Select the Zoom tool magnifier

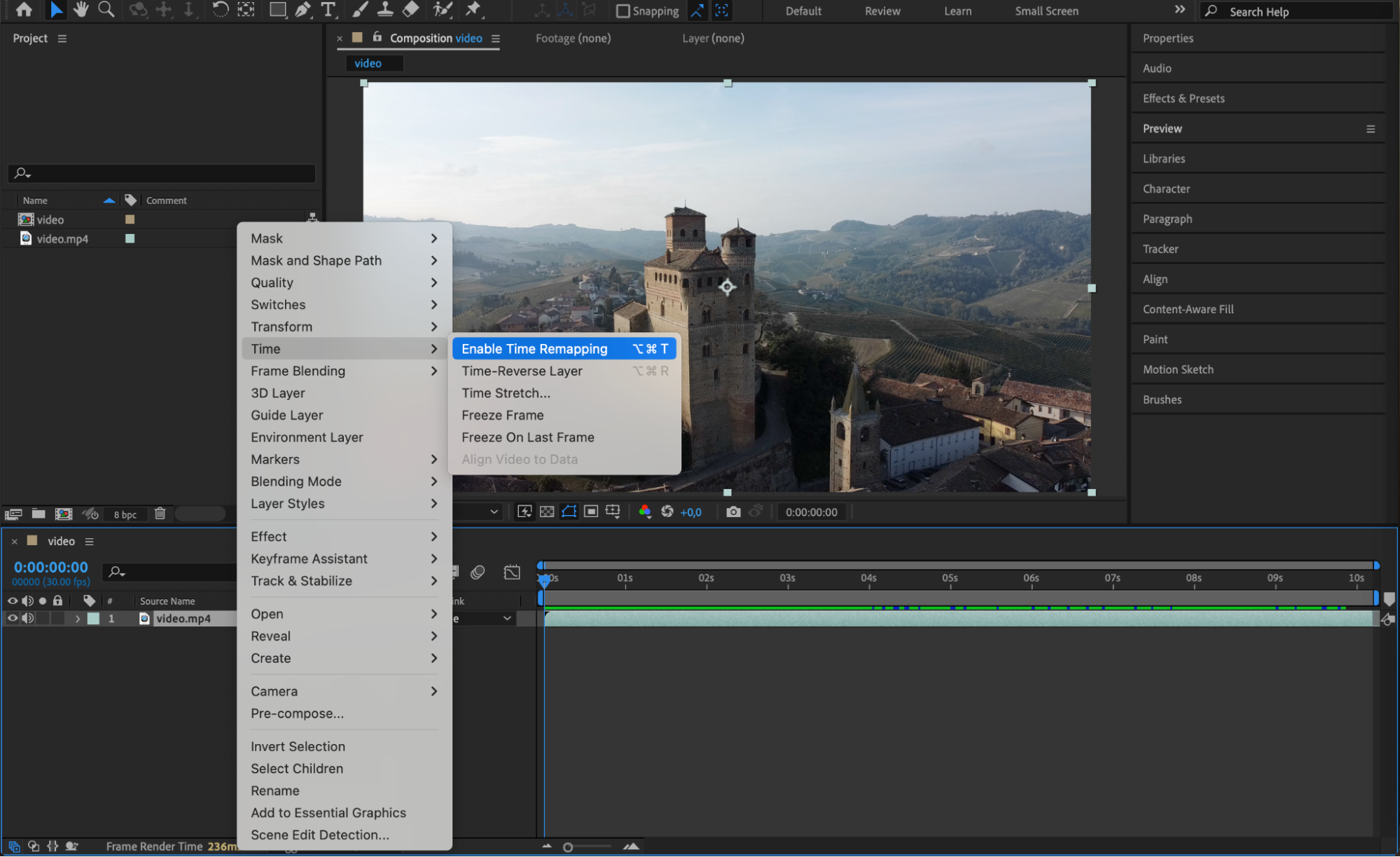(x=106, y=10)
